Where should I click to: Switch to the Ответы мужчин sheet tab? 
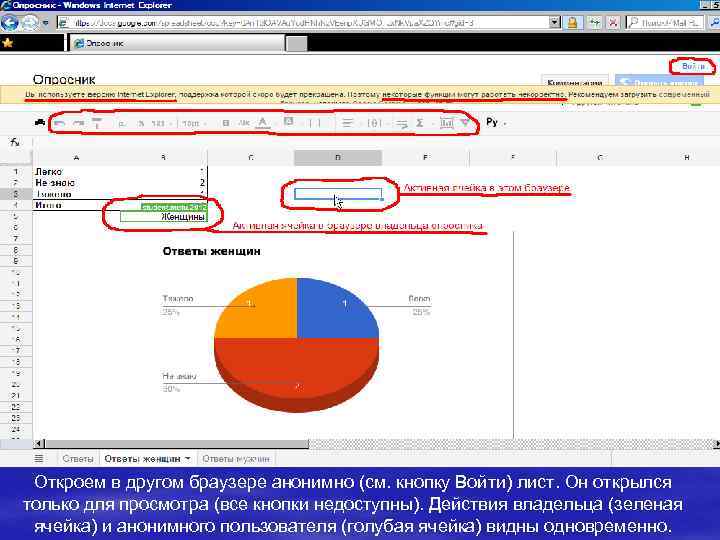[x=236, y=459]
